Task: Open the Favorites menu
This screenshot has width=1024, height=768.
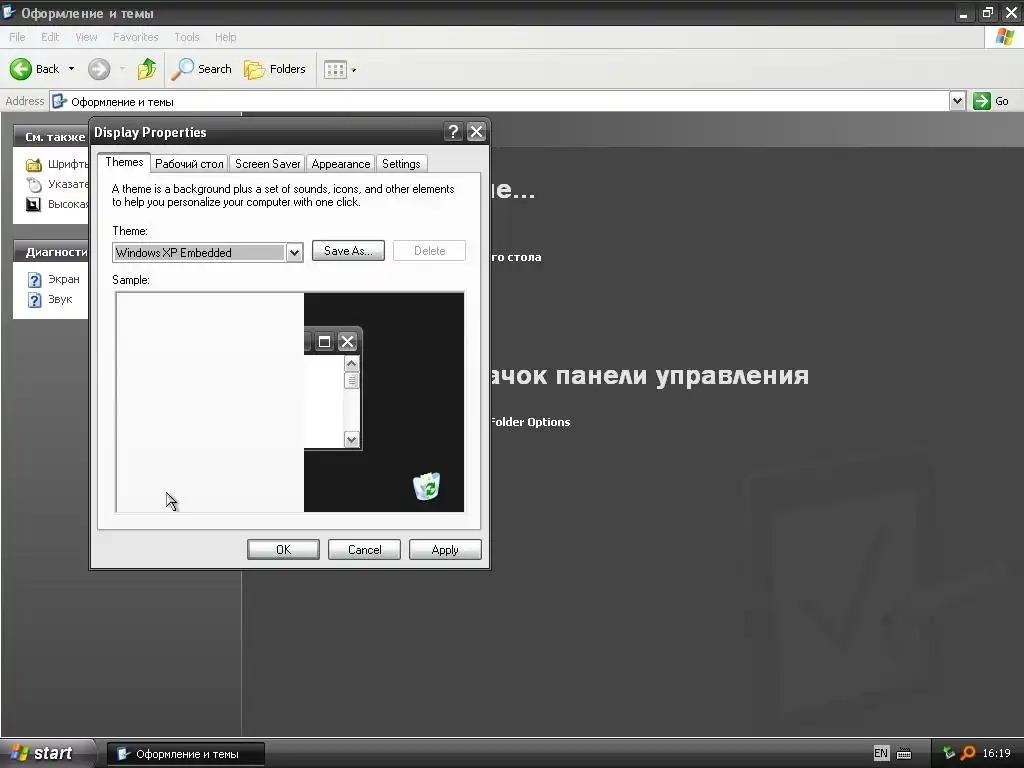Action: click(135, 37)
